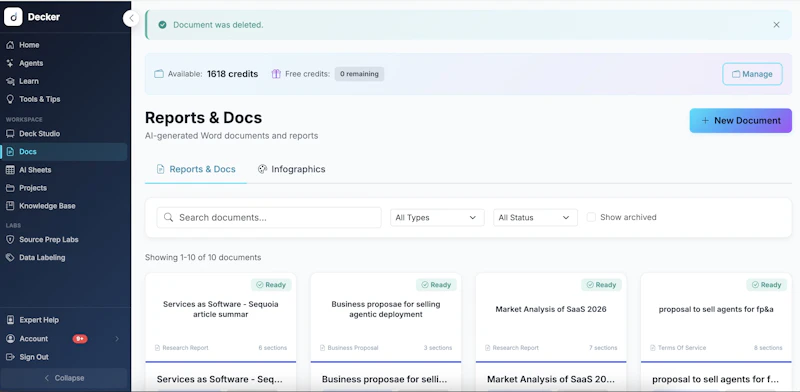Click the 3 sections count text
This screenshot has height=392, width=800.
tap(438, 348)
